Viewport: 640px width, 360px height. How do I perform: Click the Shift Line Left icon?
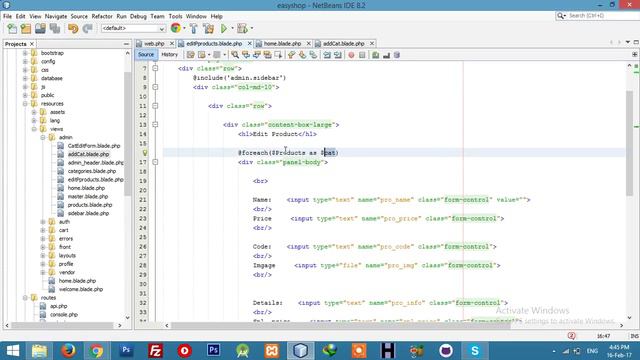(x=327, y=55)
